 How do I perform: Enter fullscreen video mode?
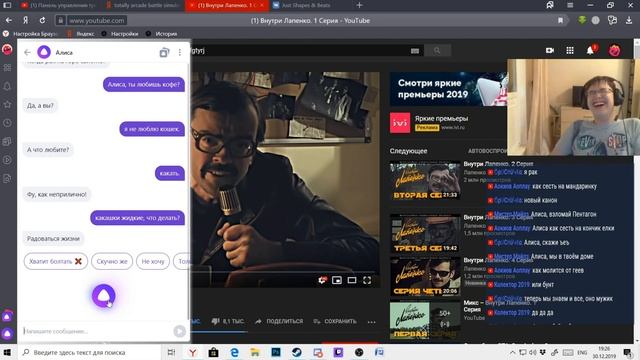coord(367,280)
